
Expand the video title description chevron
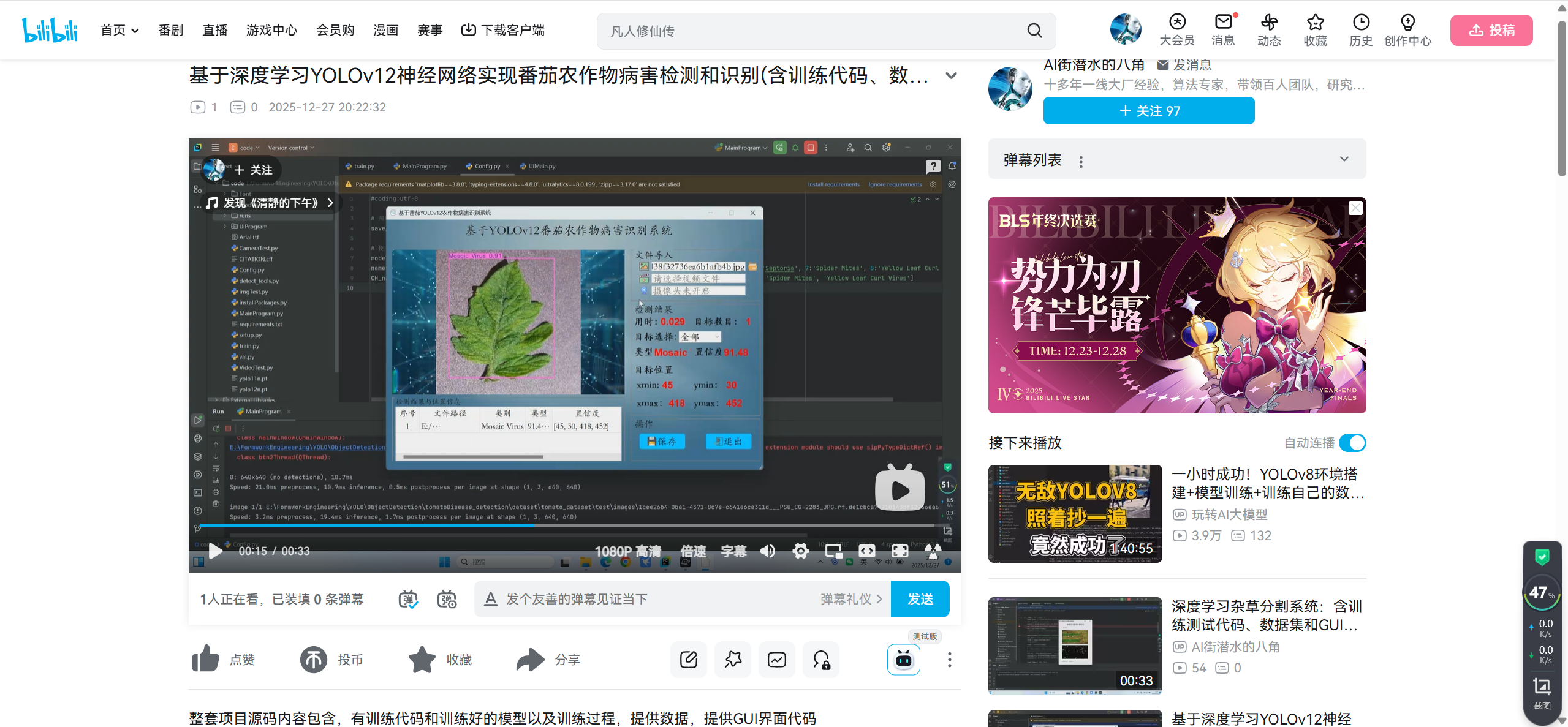point(951,76)
